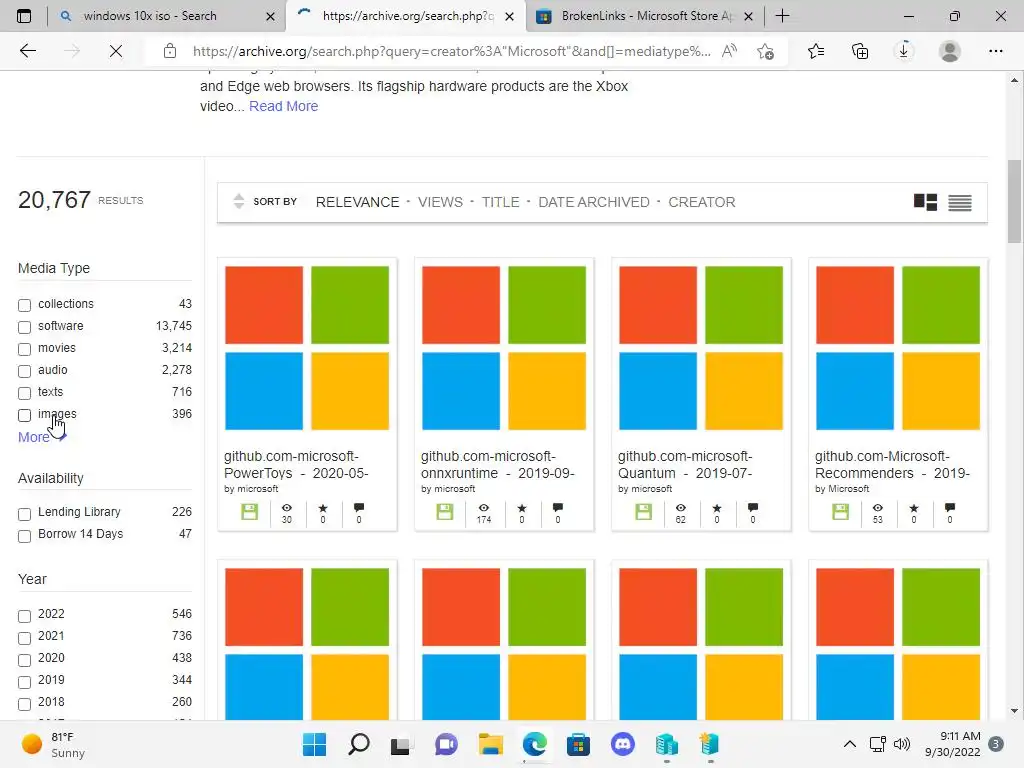Image resolution: width=1024 pixels, height=768 pixels.
Task: Filter results by year 2021
Action: pos(24,638)
